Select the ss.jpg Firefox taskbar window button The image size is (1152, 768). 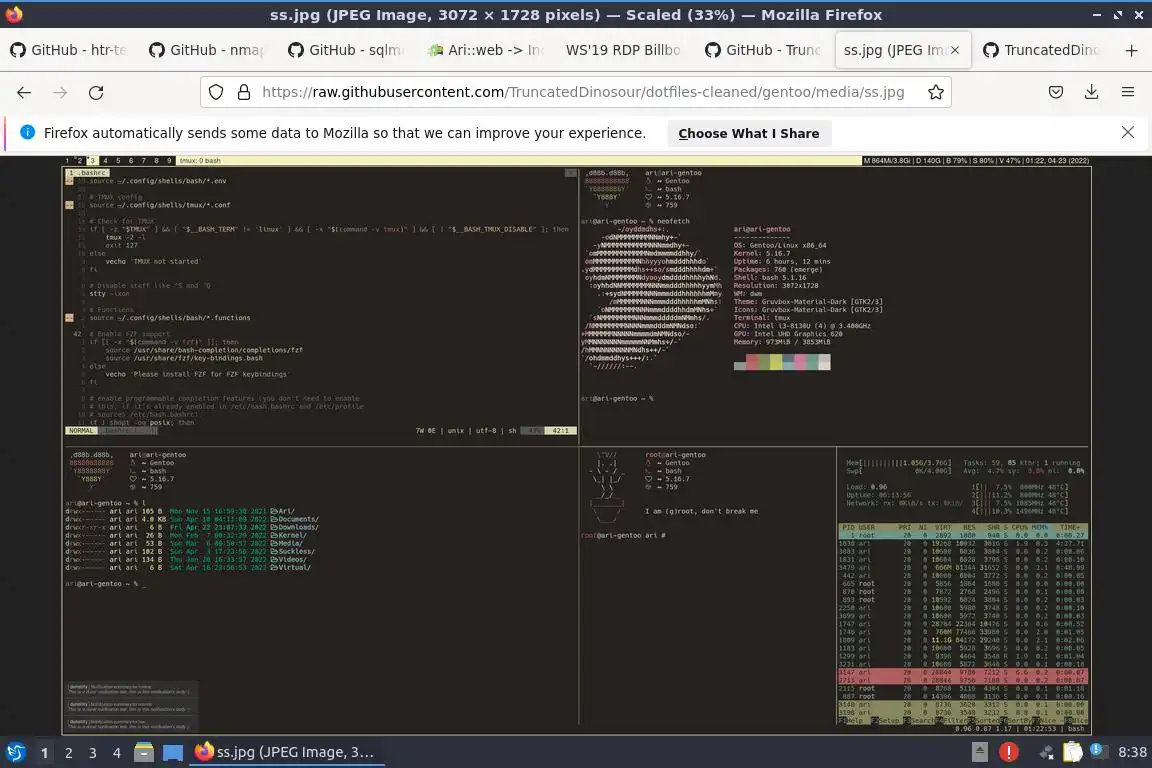(287, 752)
